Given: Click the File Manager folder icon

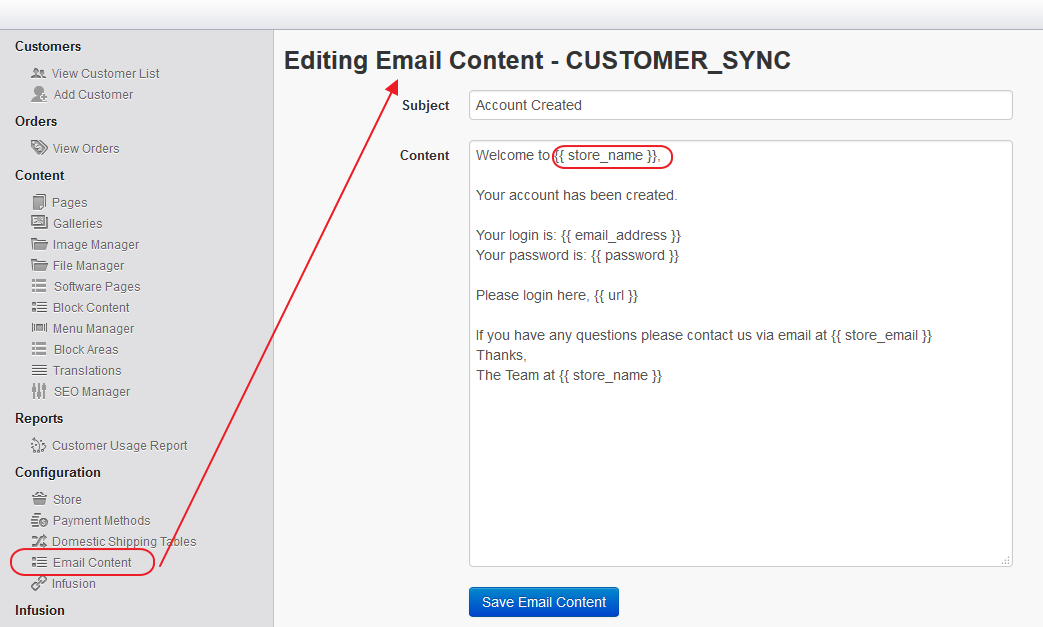Looking at the screenshot, I should coord(39,265).
